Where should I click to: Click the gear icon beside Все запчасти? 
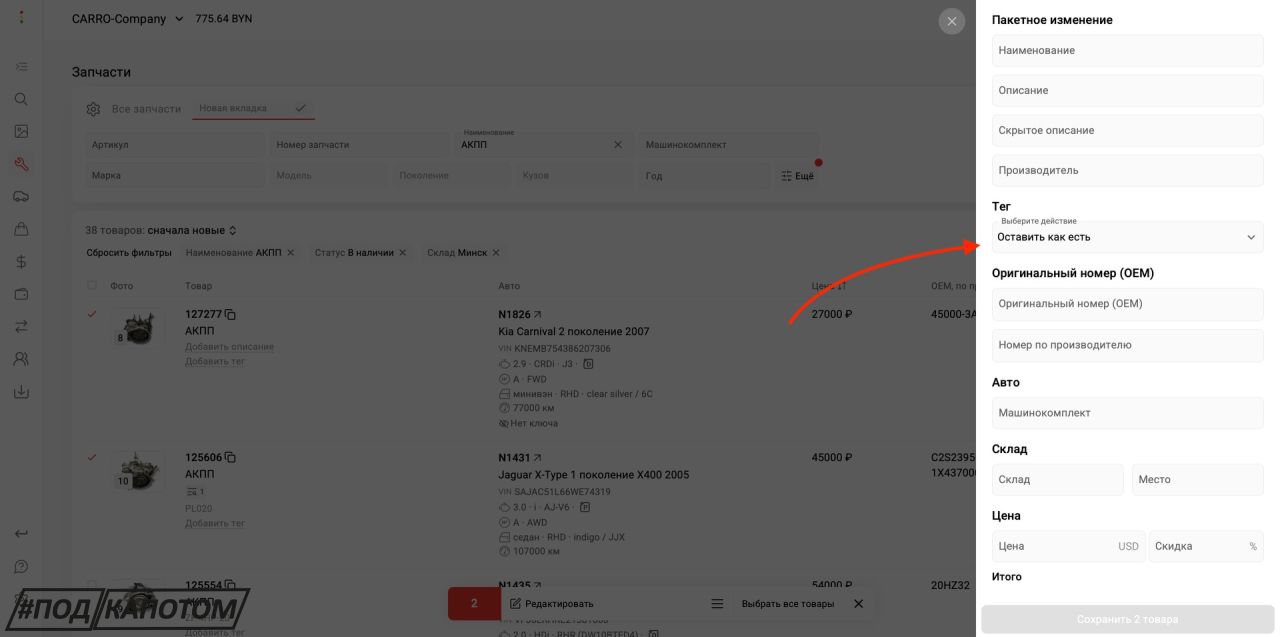93,109
